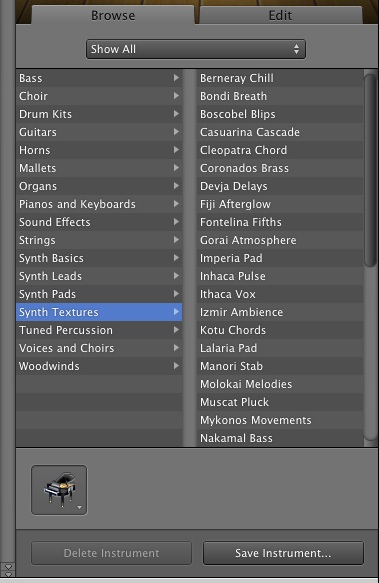Expand the Drum Kits category arrow
The height and width of the screenshot is (583, 379).
[176, 114]
